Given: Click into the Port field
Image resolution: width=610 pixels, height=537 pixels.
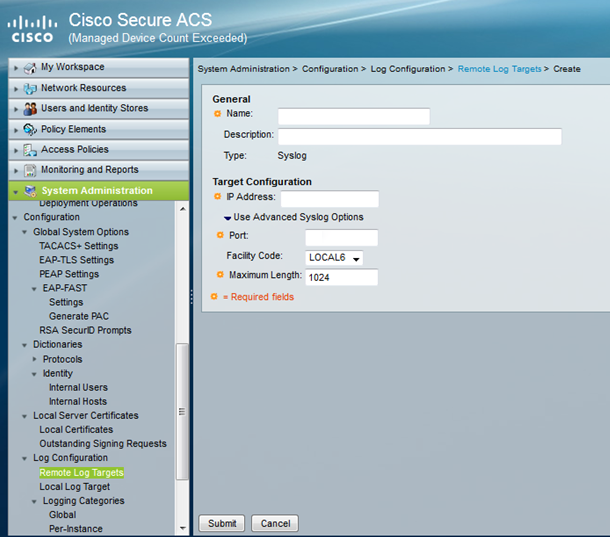Looking at the screenshot, I should [x=342, y=238].
